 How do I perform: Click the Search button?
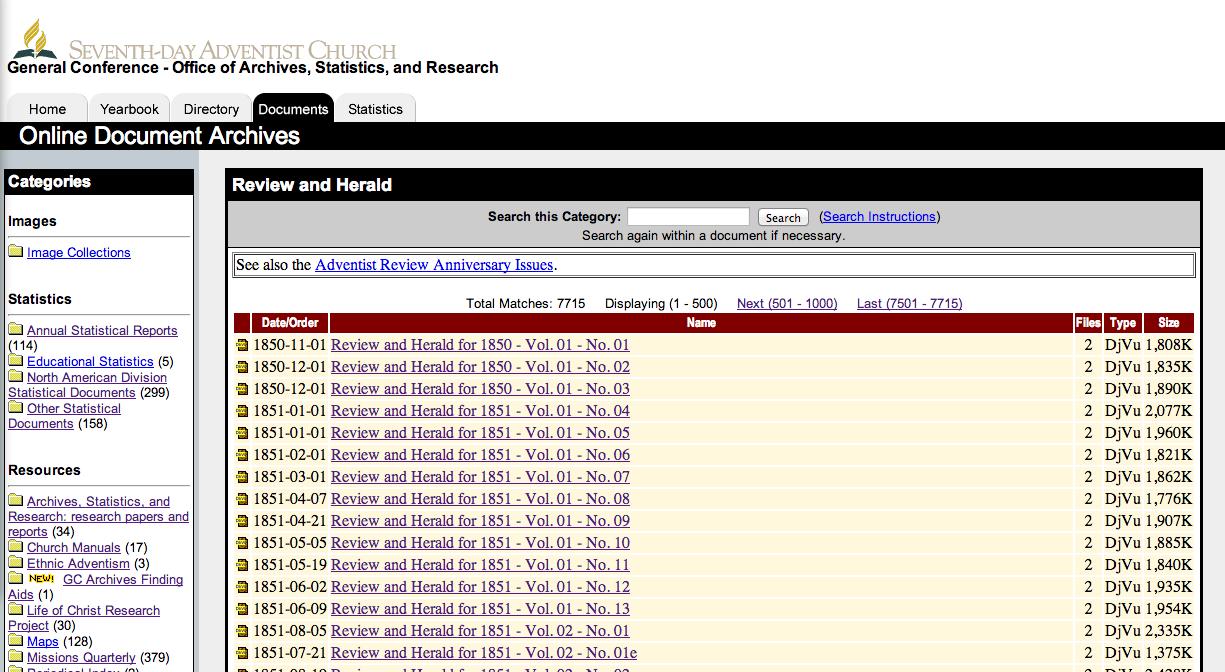[x=783, y=217]
